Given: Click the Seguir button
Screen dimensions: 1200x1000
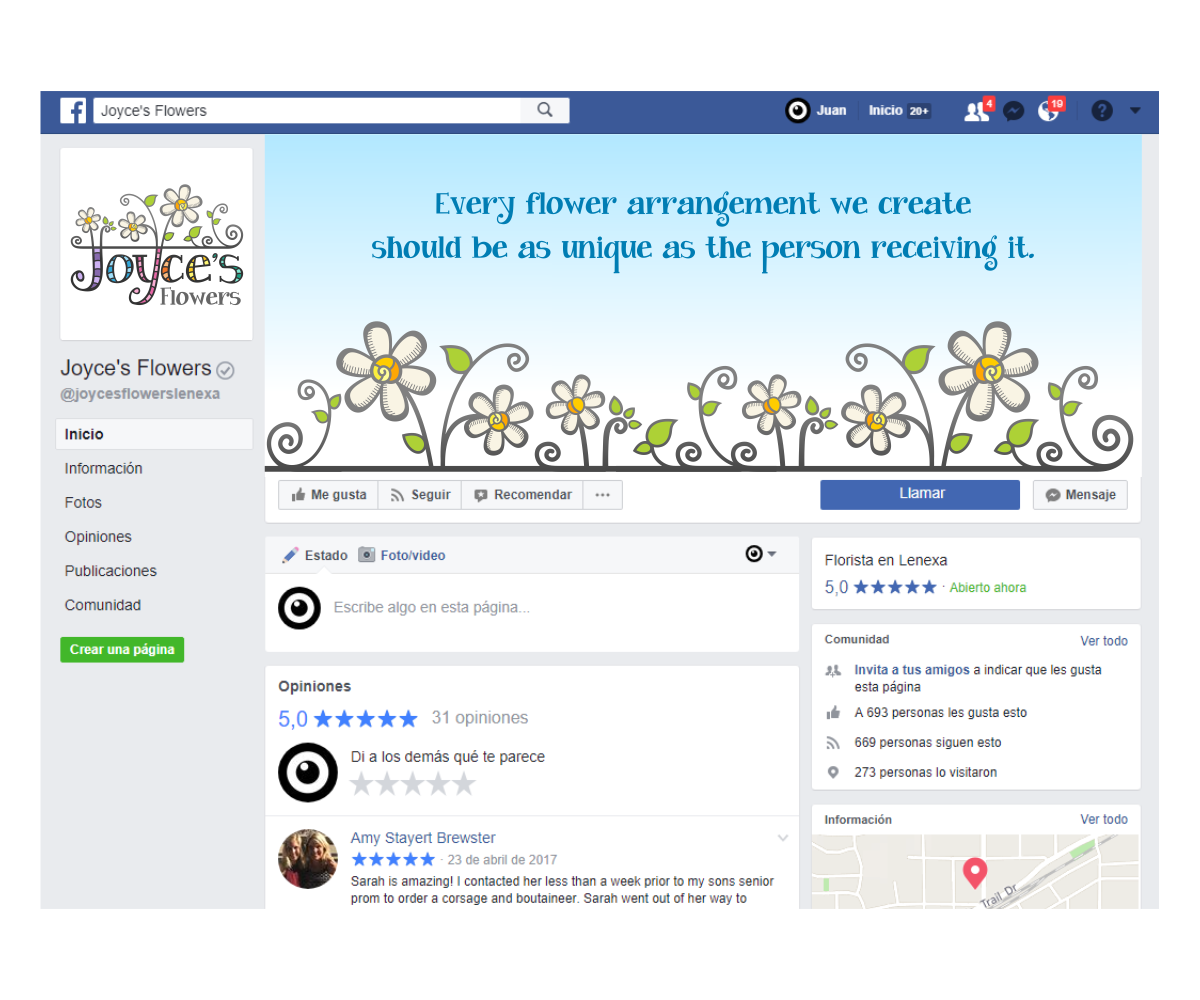Looking at the screenshot, I should point(420,495).
